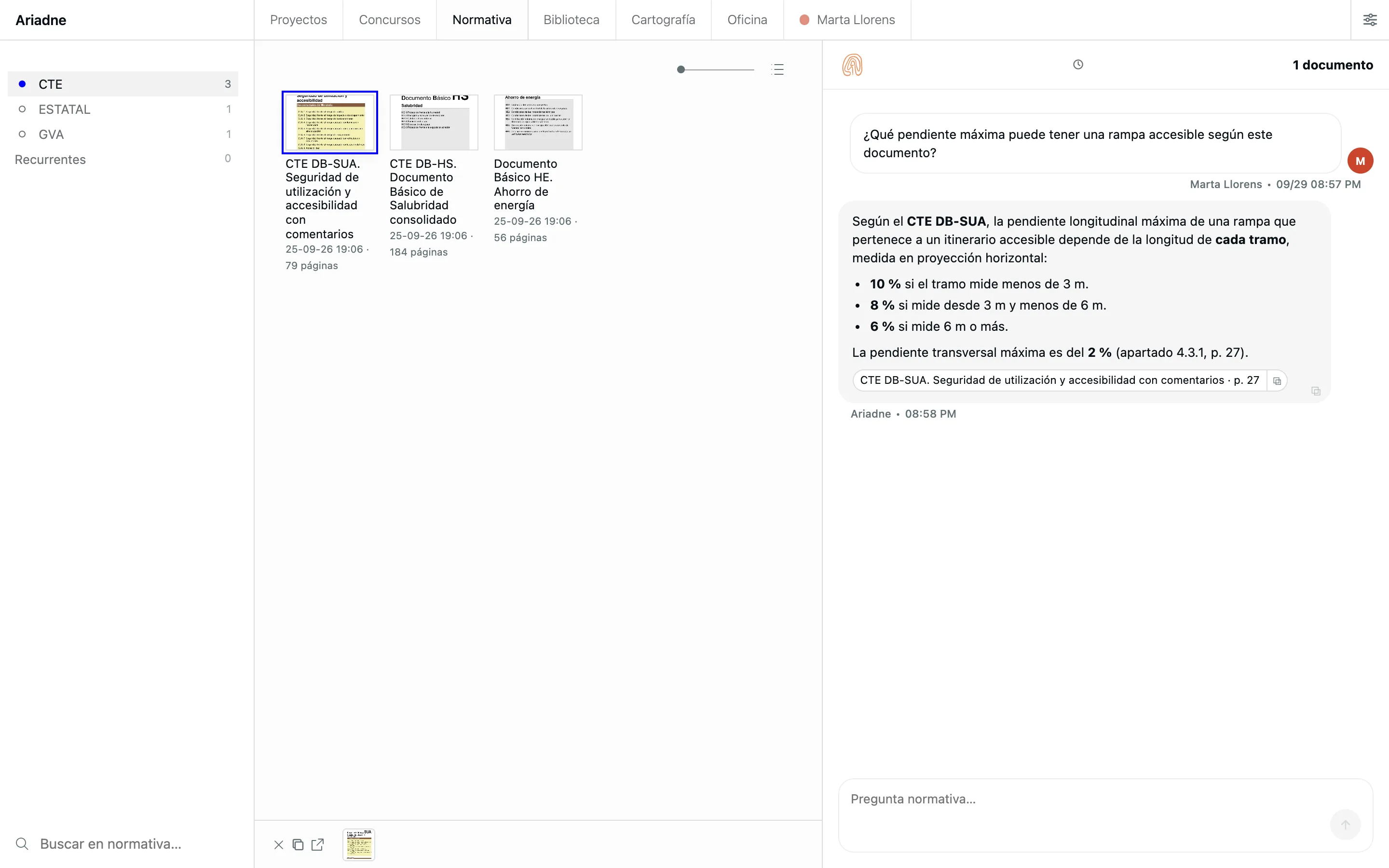Open the Concursos tab
The image size is (1389, 868).
click(390, 20)
